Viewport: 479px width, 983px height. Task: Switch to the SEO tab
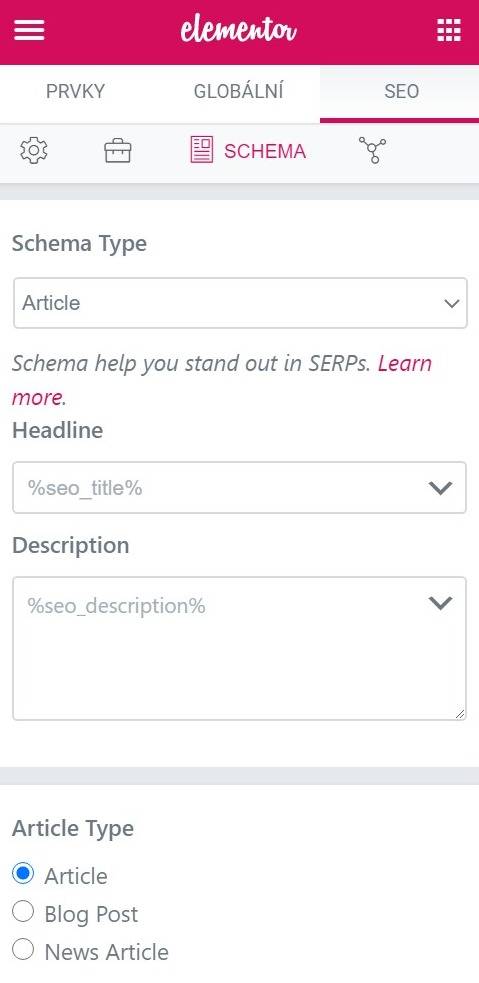coord(401,92)
